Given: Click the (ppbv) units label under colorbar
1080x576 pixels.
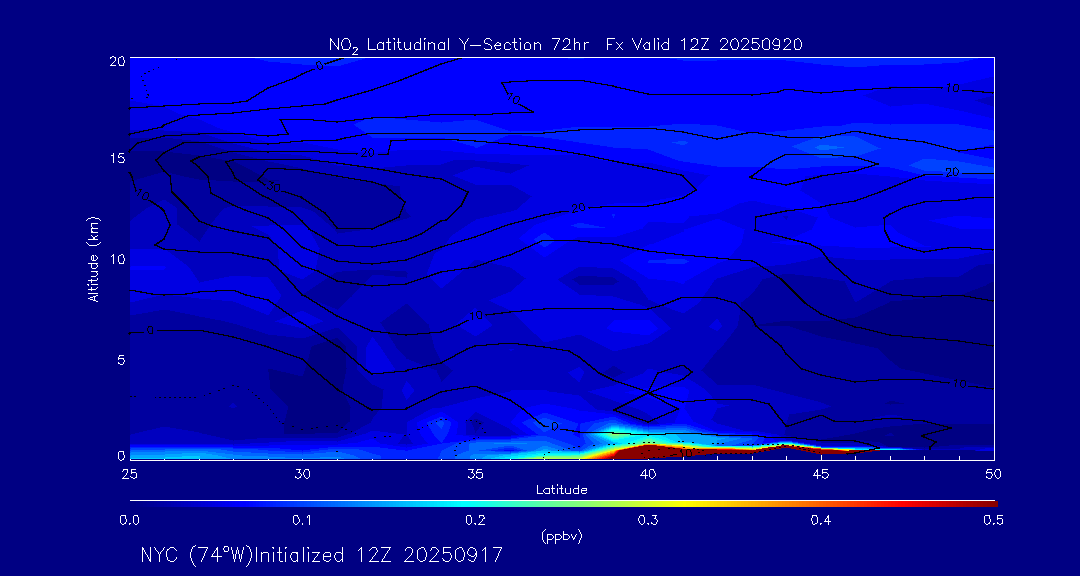Looking at the screenshot, I should [561, 536].
